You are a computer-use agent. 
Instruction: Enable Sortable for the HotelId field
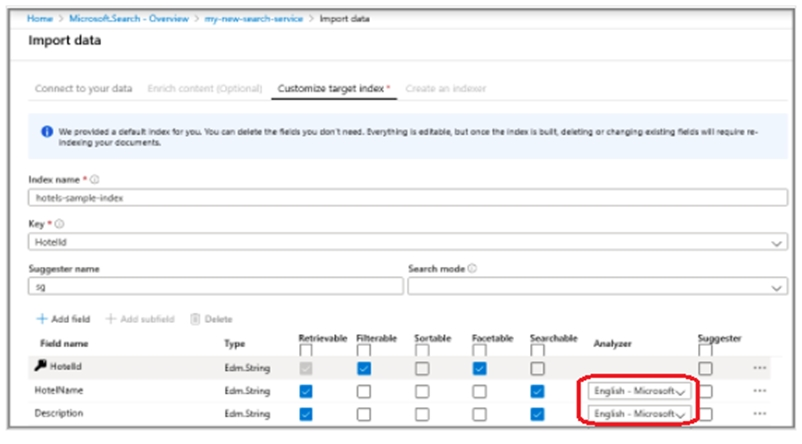pyautogui.click(x=421, y=368)
